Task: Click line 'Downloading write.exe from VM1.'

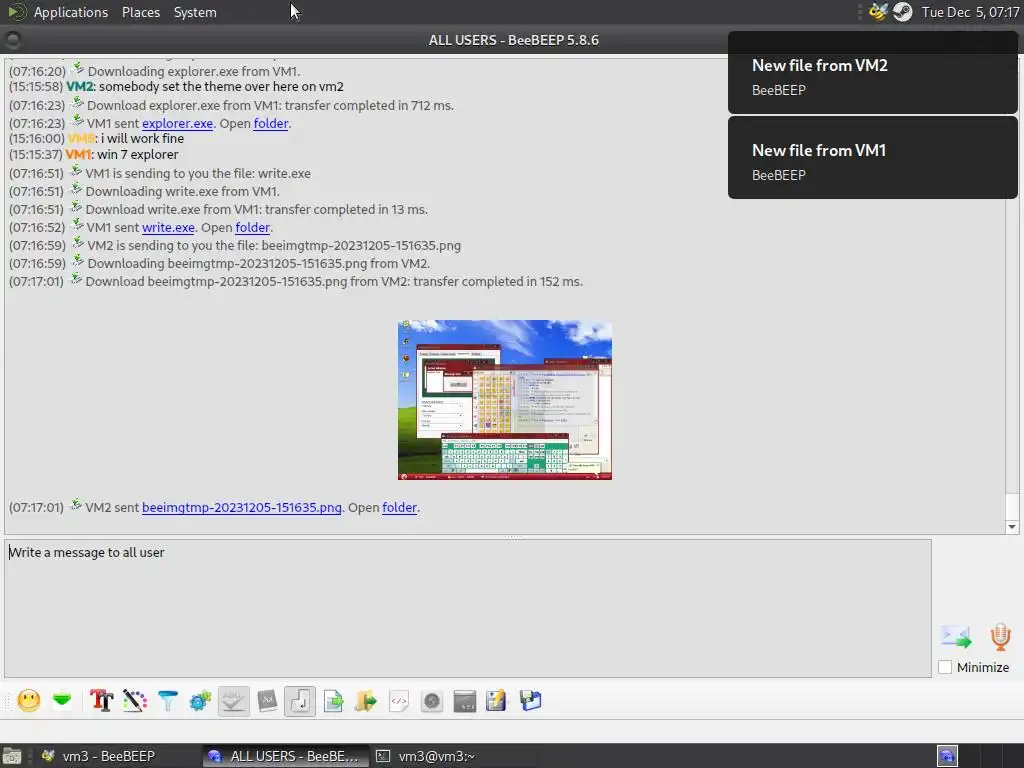Action: click(x=182, y=191)
